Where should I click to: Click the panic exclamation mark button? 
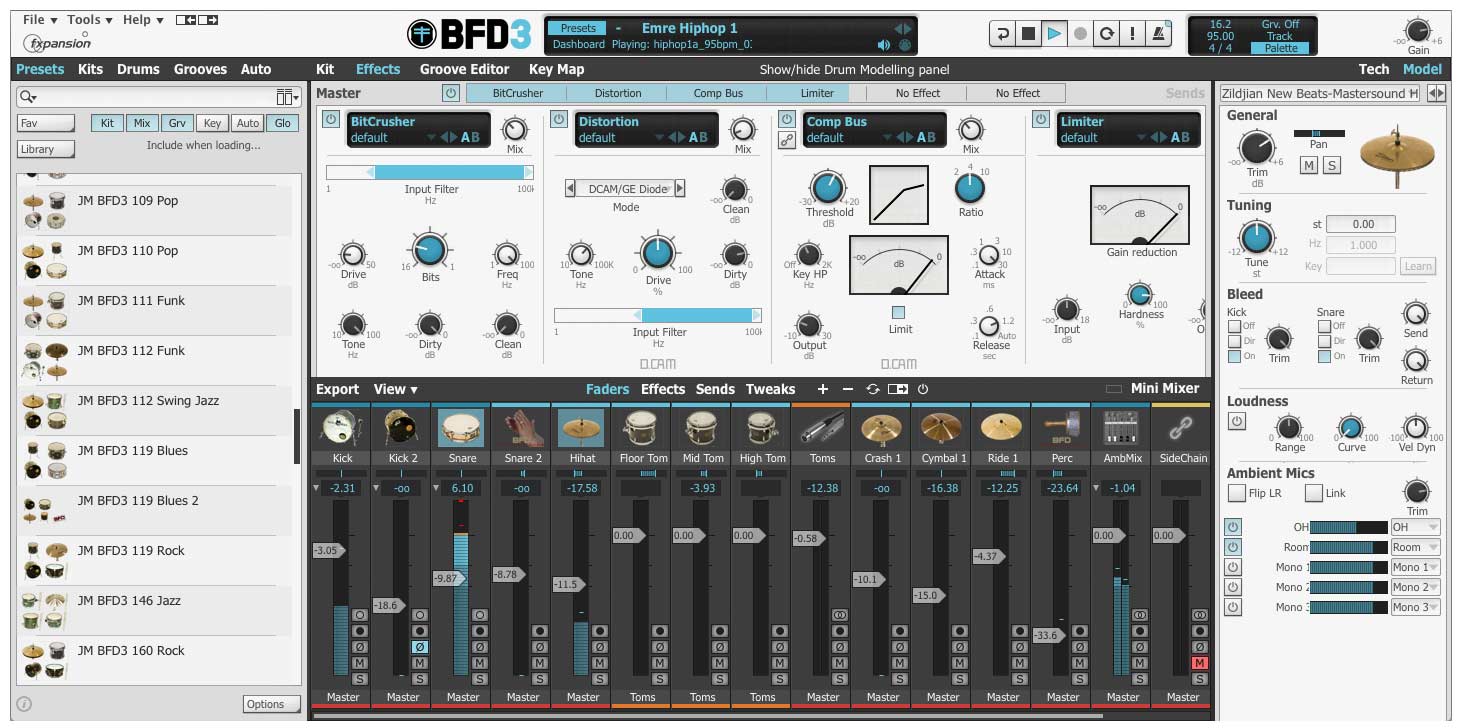1131,34
